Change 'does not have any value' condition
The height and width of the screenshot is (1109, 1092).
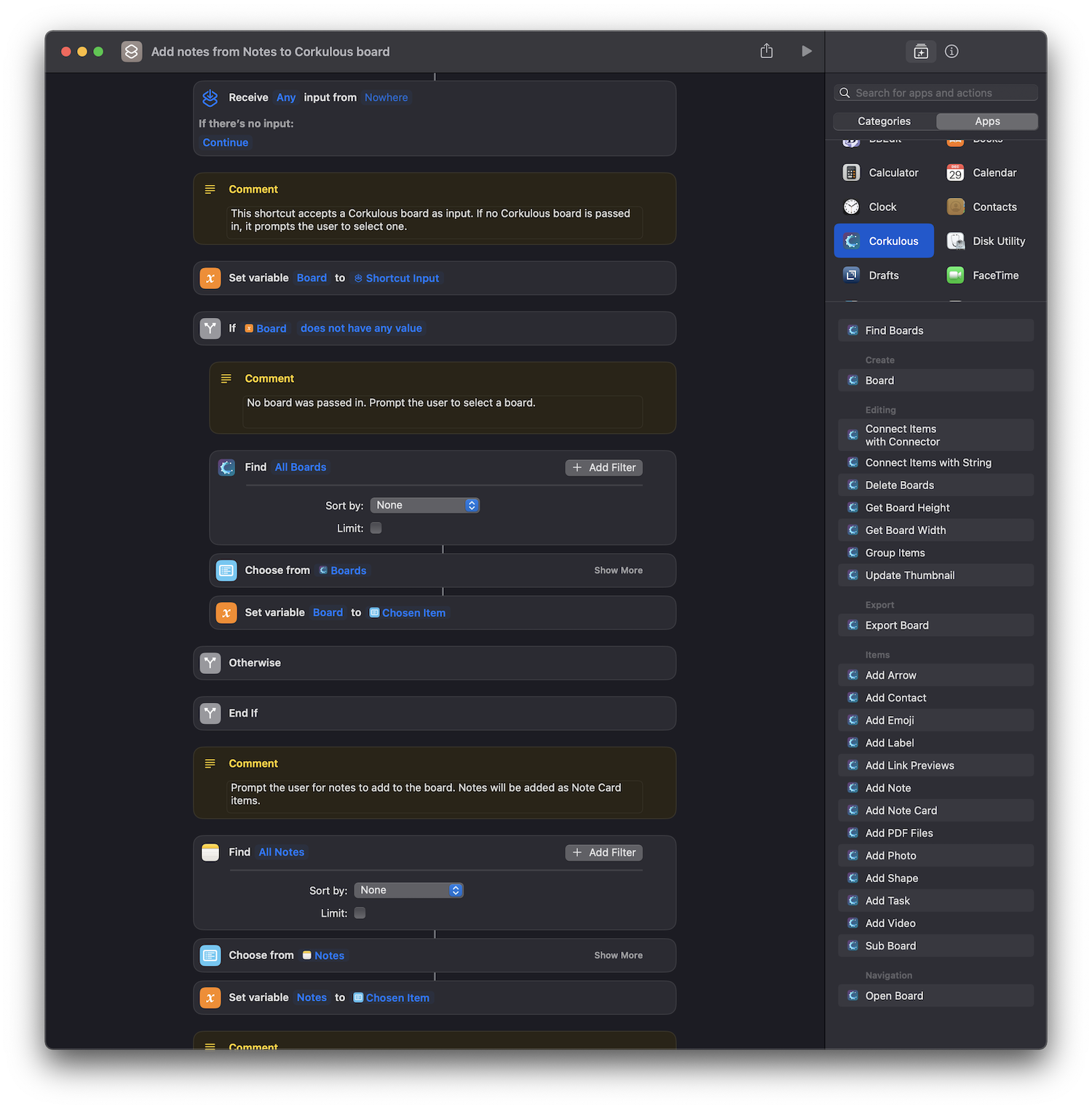[361, 328]
